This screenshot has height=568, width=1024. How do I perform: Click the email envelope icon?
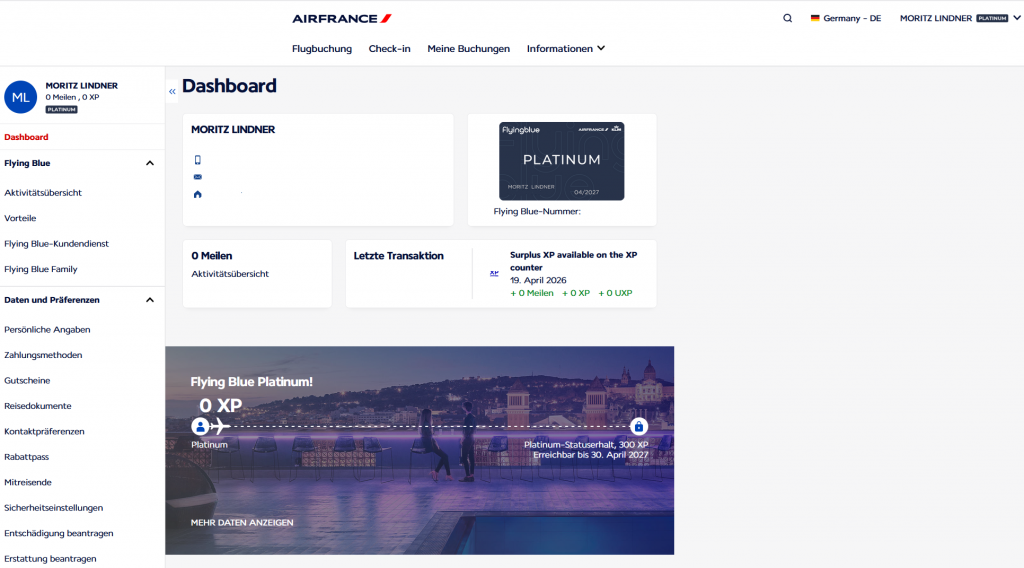198,177
